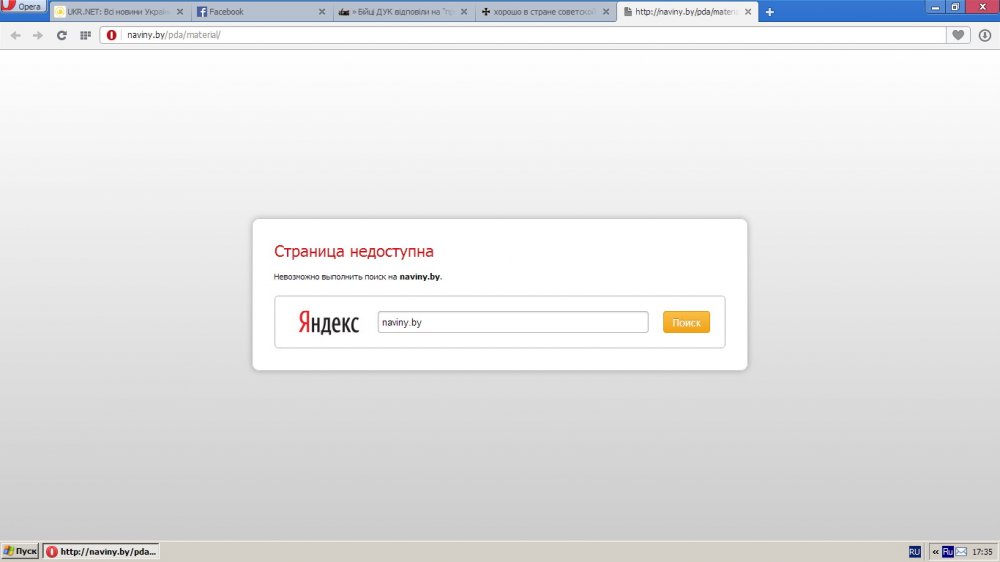The image size is (1000, 562).
Task: Click the bold naviny.by text in message
Action: pos(420,277)
